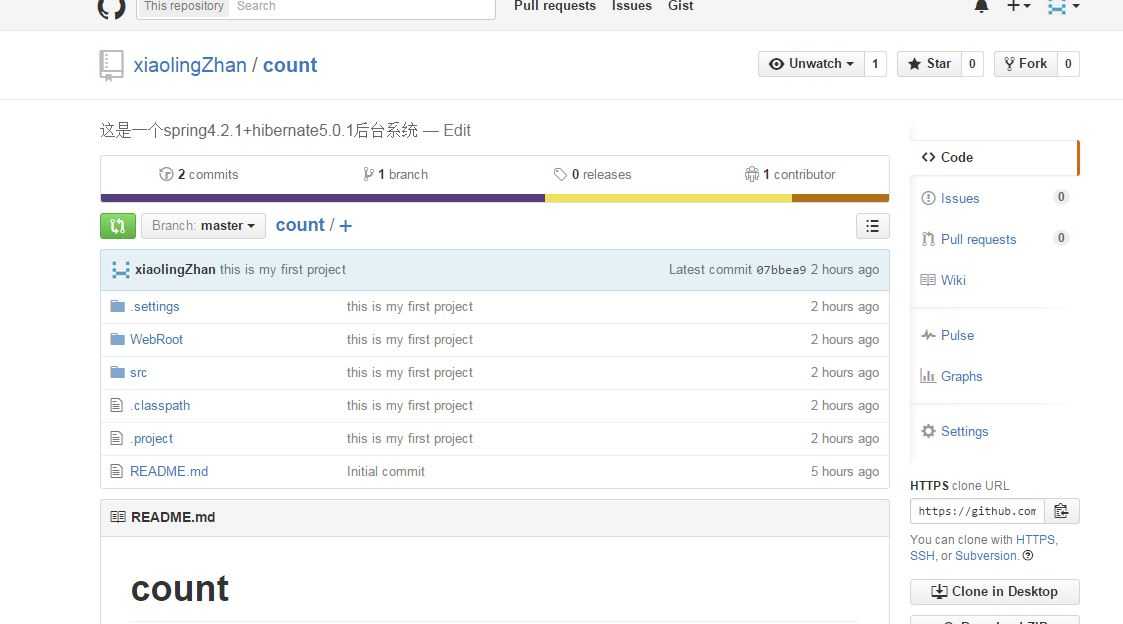Open Issues in the top navigation
1123x624 pixels.
click(x=632, y=6)
